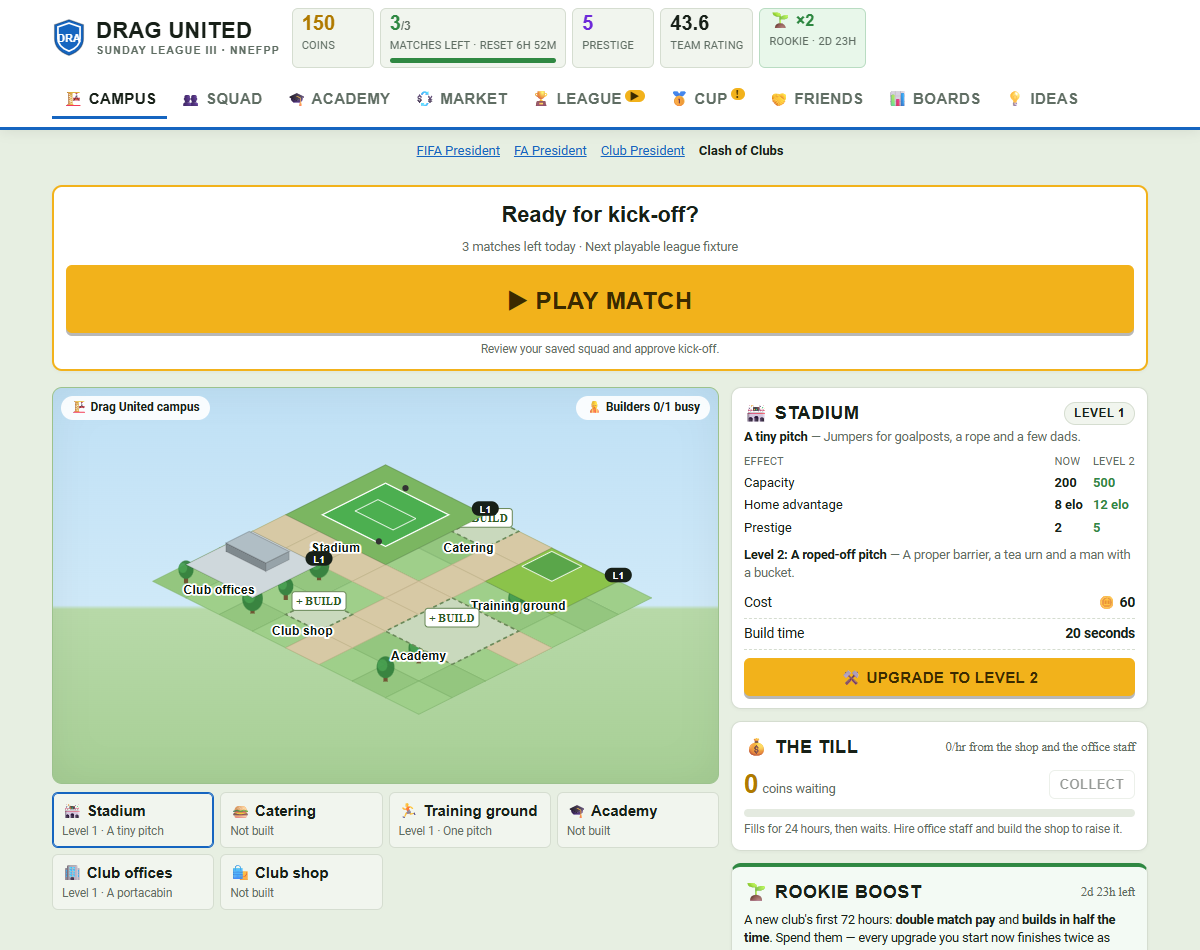The height and width of the screenshot is (950, 1200).
Task: Click the Friends tab's handshake icon
Action: [x=779, y=99]
